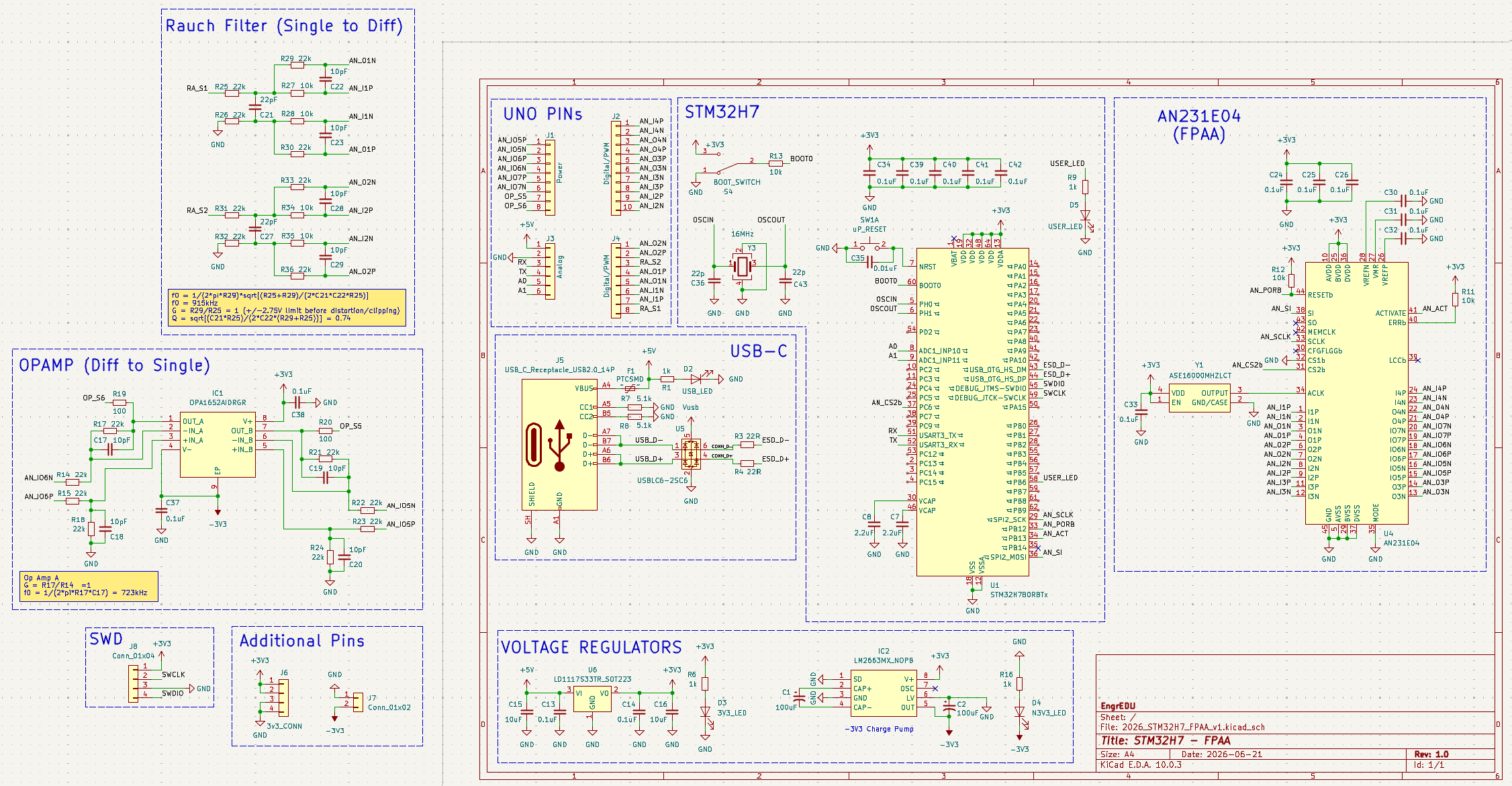The image size is (1512, 786).
Task: Click the J7 Conn_01x02 connector symbol
Action: point(358,702)
